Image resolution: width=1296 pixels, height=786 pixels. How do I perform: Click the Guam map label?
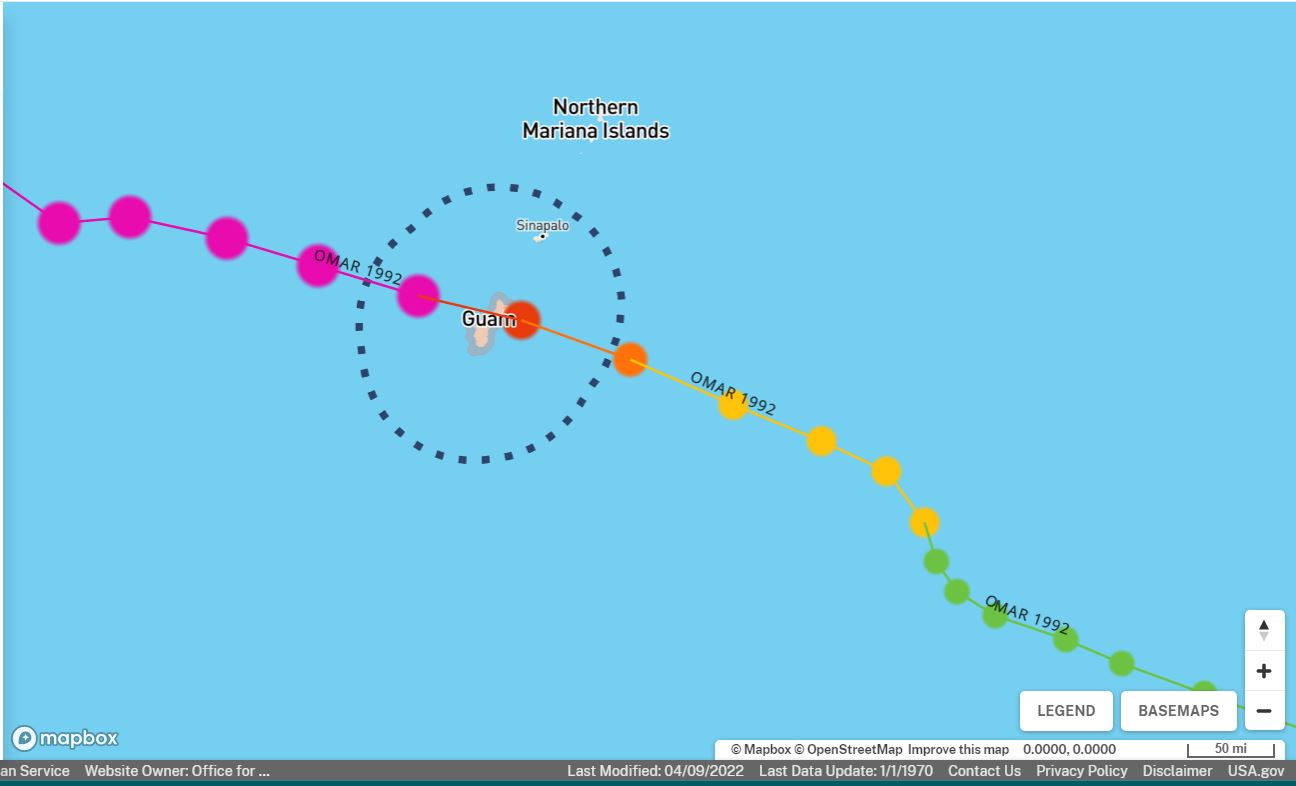coord(489,319)
